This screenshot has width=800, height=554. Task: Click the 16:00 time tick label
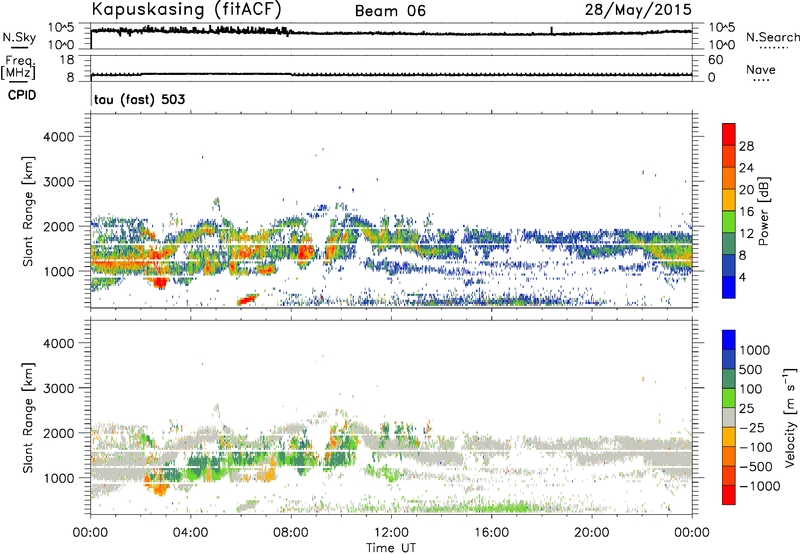[x=491, y=533]
